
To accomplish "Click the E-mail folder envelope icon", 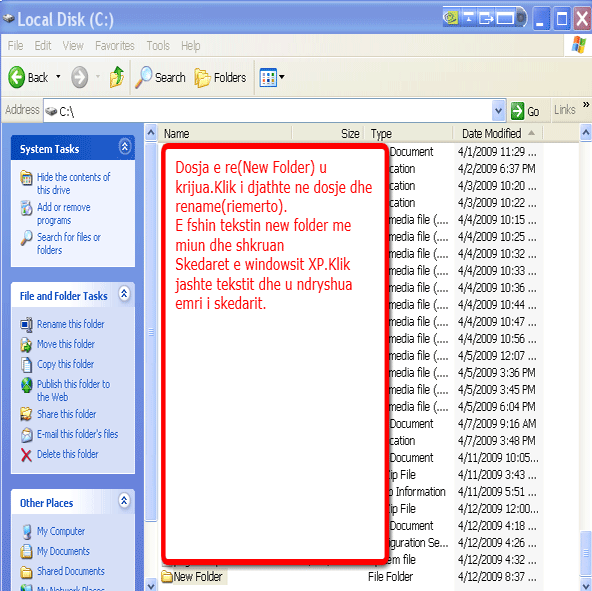I will 26,435.
